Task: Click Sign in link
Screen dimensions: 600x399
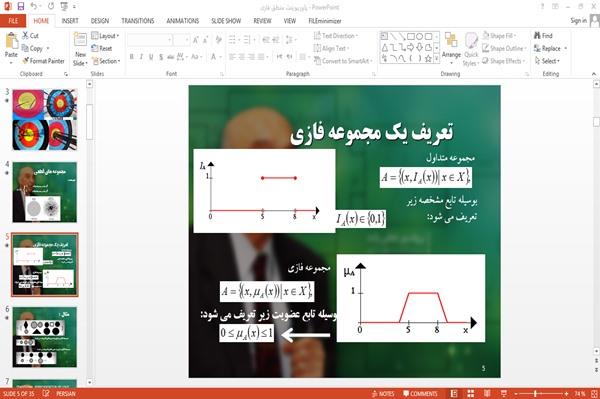Action: coord(578,21)
